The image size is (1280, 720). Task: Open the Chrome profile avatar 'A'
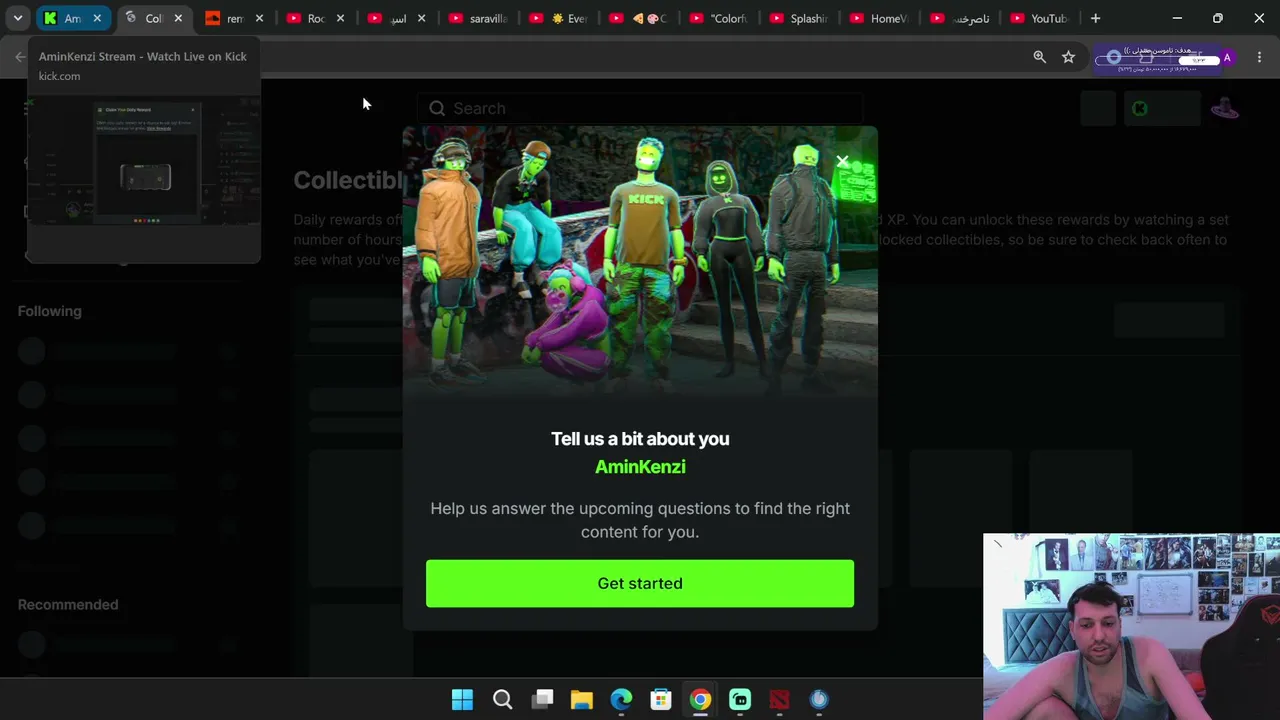click(1227, 57)
